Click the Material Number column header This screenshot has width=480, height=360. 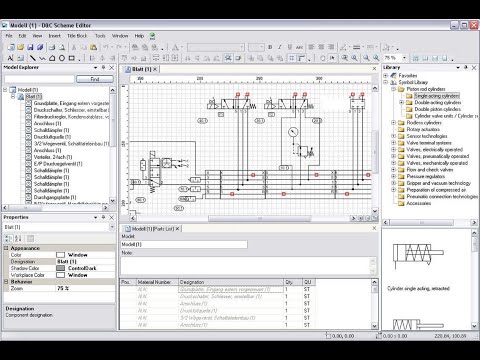(x=157, y=282)
